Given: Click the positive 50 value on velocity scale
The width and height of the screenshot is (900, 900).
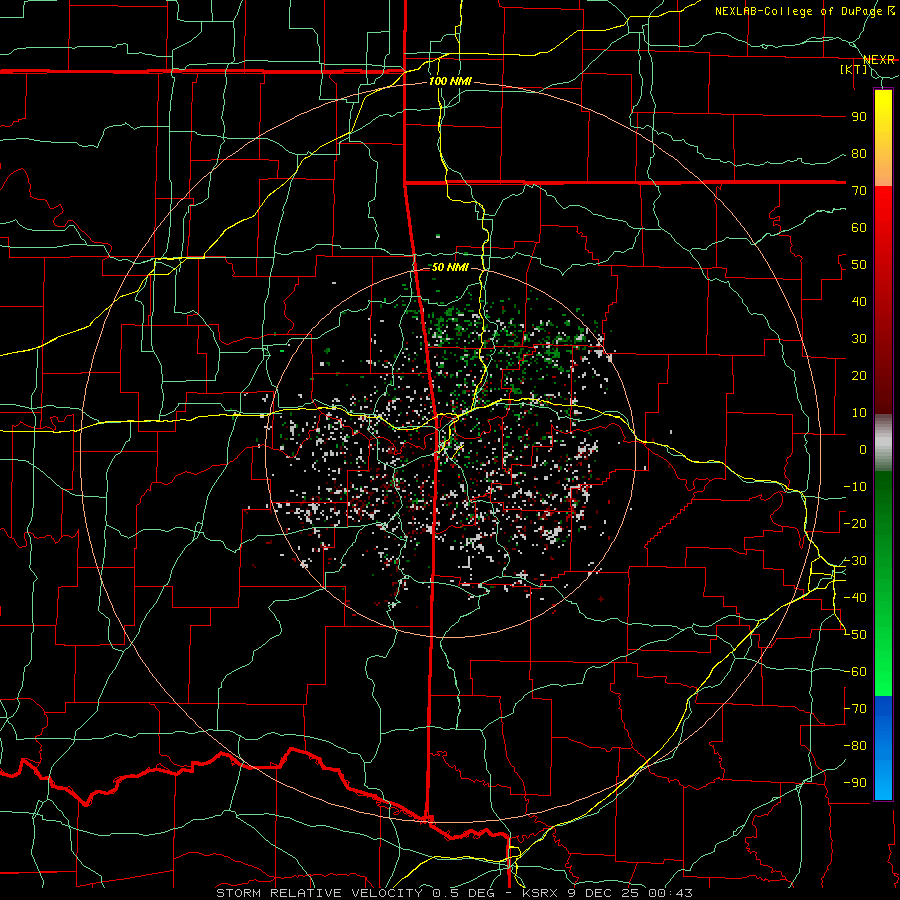Looking at the screenshot, I should pos(859,265).
